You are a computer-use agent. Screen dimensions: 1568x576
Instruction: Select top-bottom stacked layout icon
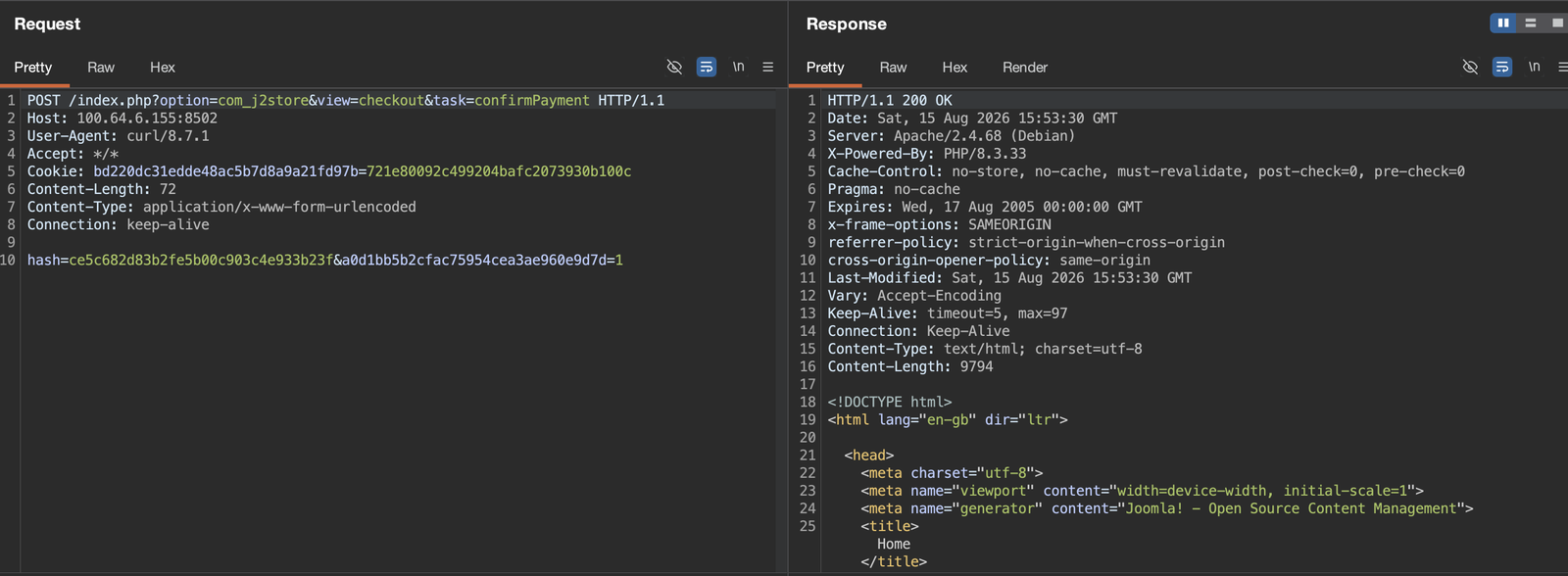click(x=1530, y=23)
